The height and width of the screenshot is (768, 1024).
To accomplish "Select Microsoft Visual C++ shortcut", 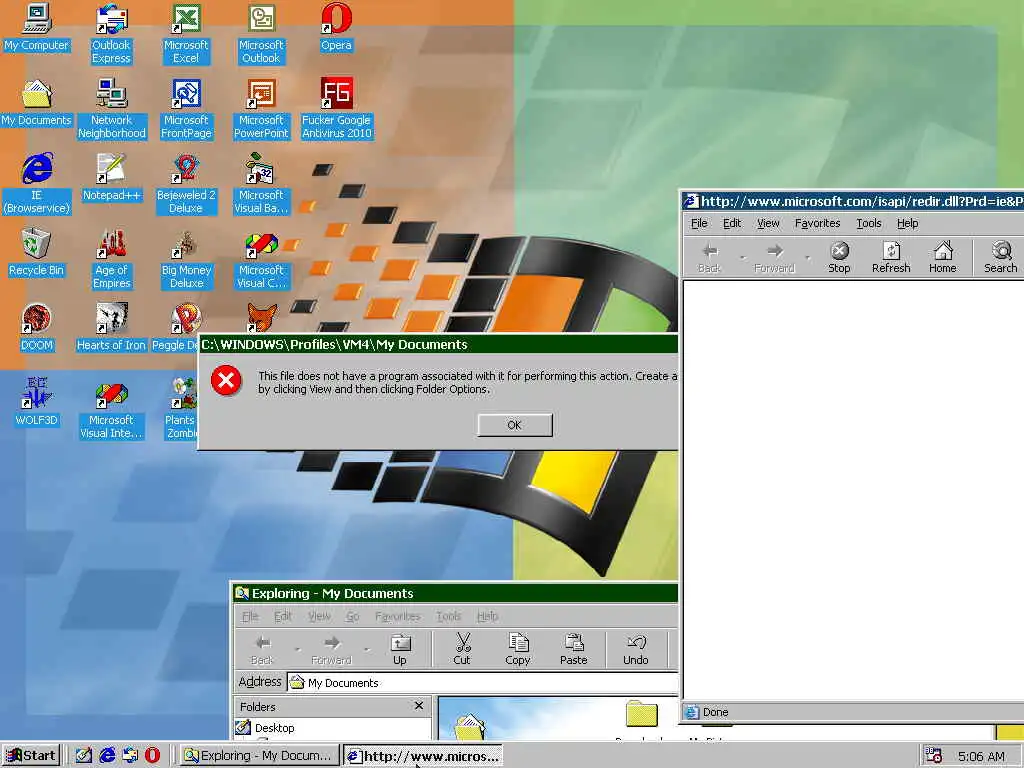I will (261, 259).
